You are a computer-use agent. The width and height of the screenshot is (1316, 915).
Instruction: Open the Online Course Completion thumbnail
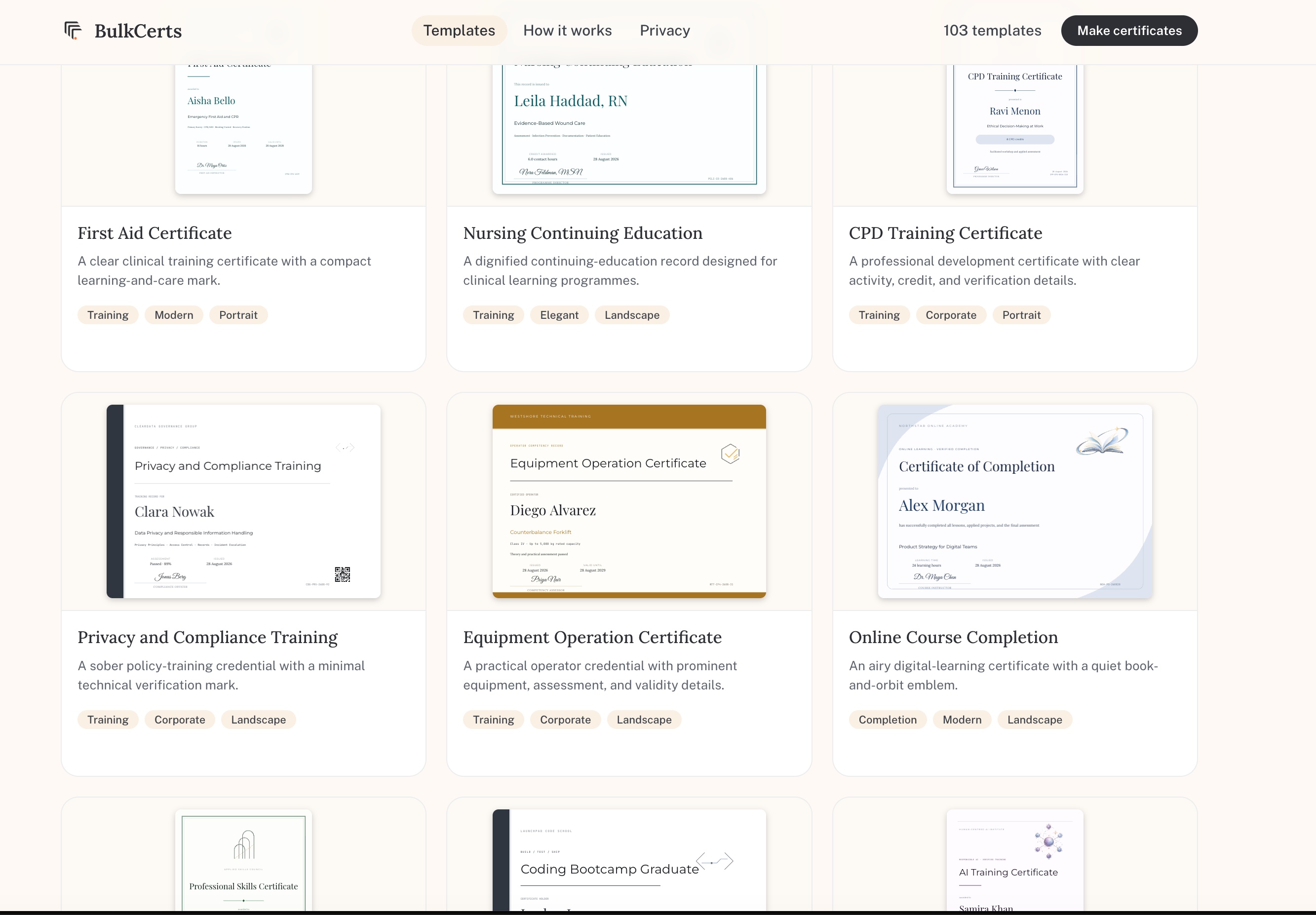[x=1015, y=501]
